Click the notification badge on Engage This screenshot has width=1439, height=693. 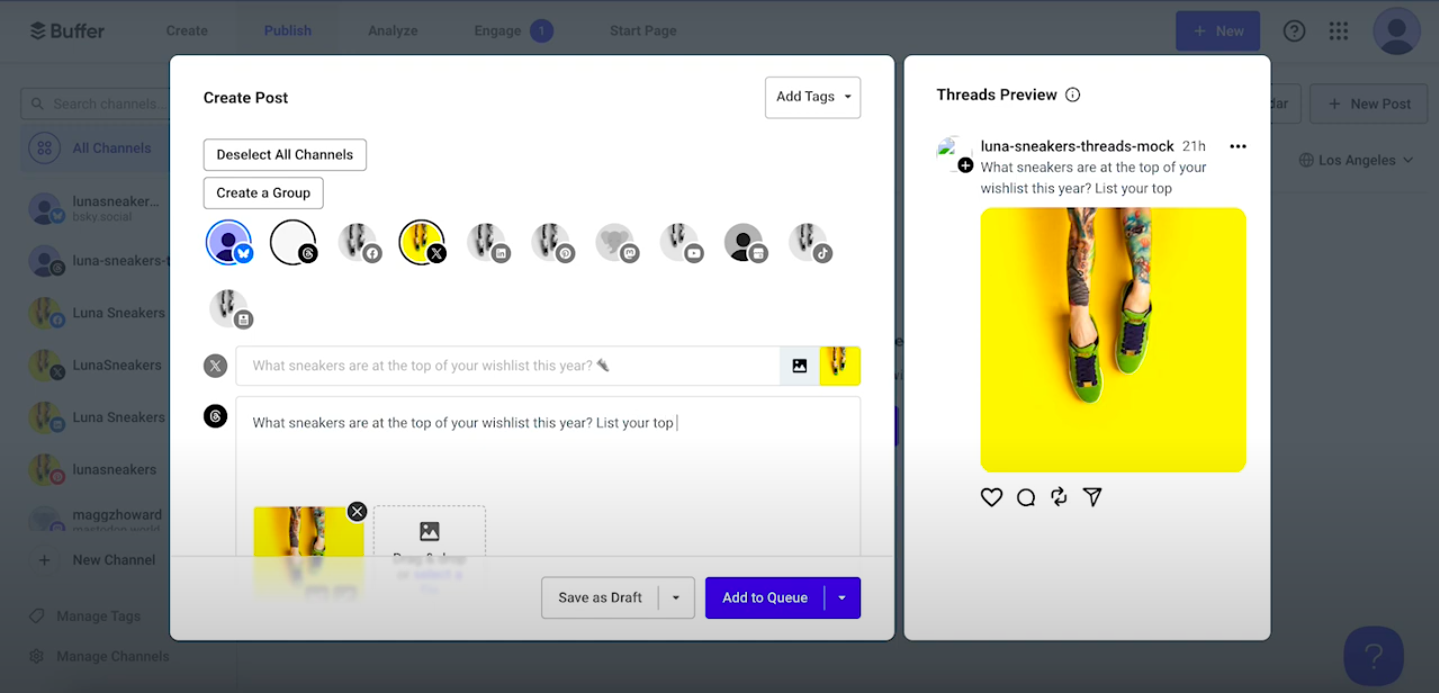[541, 31]
